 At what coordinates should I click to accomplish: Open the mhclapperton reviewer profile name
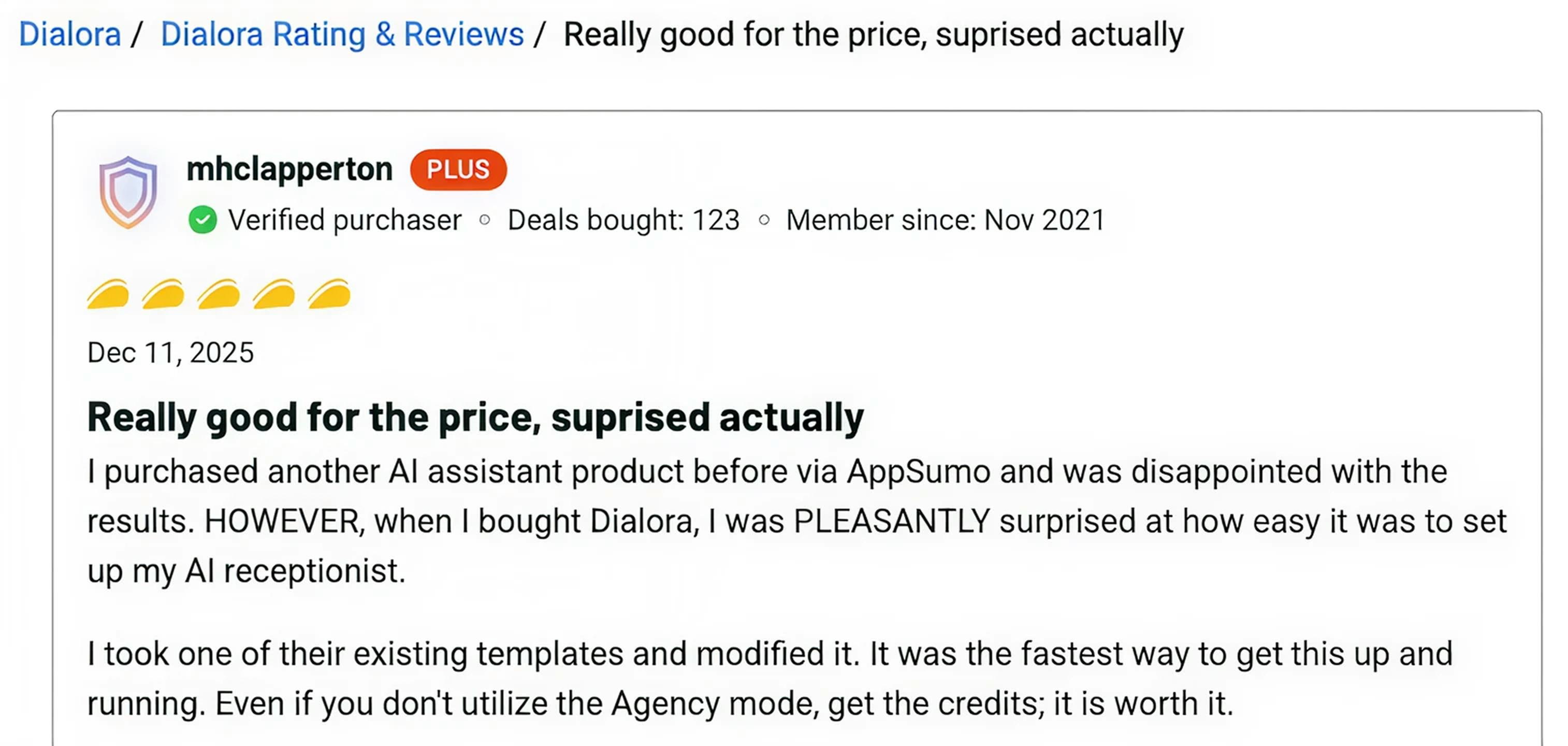click(289, 169)
